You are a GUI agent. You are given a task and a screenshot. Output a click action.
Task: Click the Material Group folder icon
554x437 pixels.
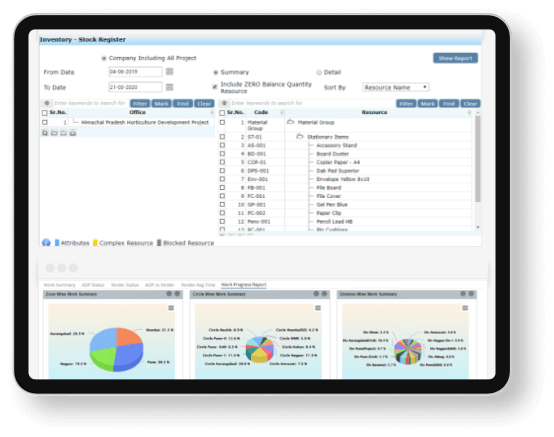tap(290, 122)
